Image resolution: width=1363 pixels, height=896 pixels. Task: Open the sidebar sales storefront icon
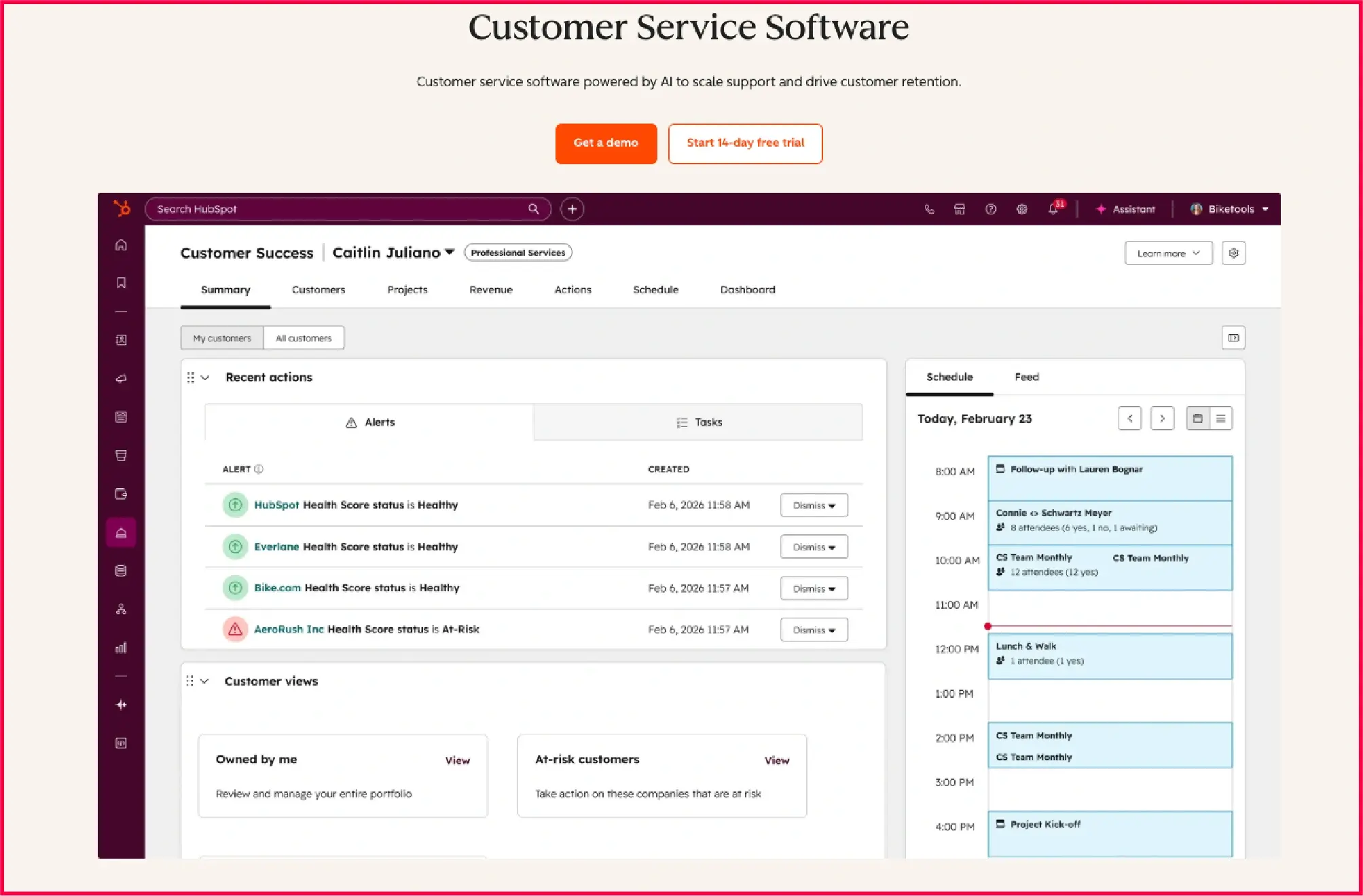tap(121, 455)
